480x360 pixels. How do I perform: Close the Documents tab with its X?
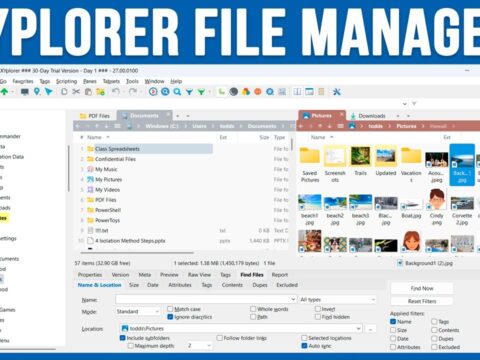[x=168, y=115]
